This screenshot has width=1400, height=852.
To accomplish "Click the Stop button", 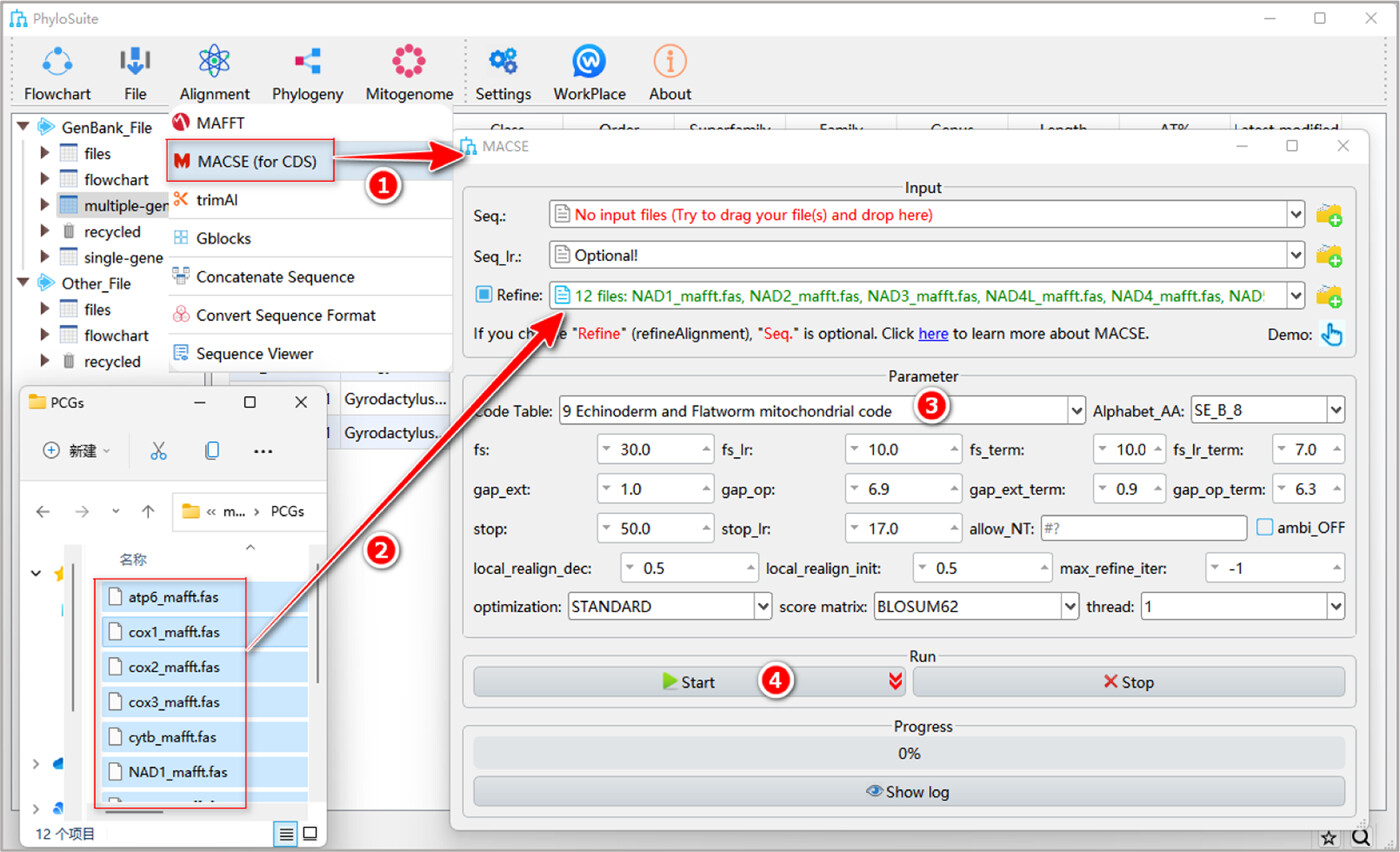I will (1128, 682).
